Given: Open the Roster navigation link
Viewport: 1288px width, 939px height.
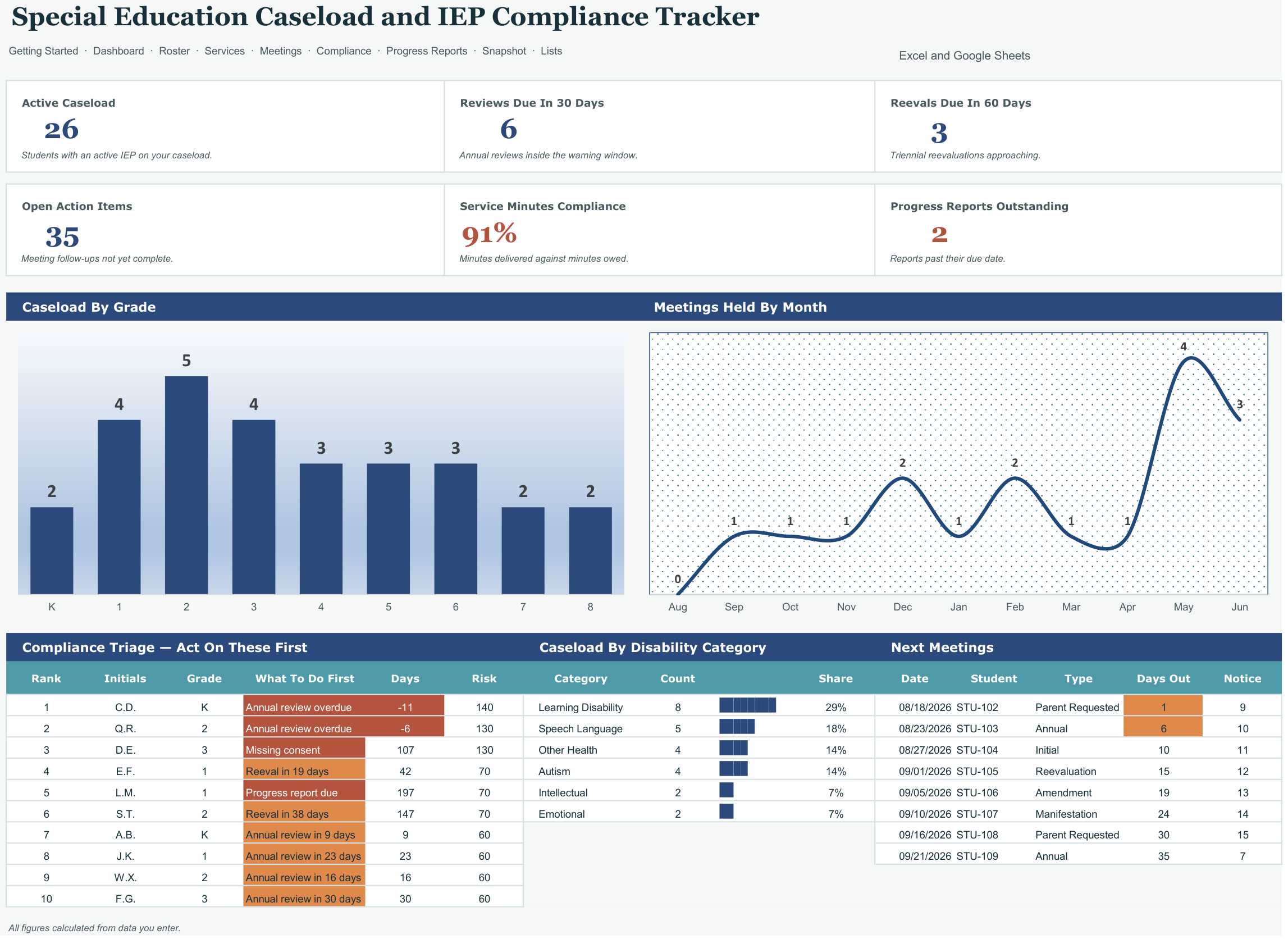Looking at the screenshot, I should coord(175,51).
